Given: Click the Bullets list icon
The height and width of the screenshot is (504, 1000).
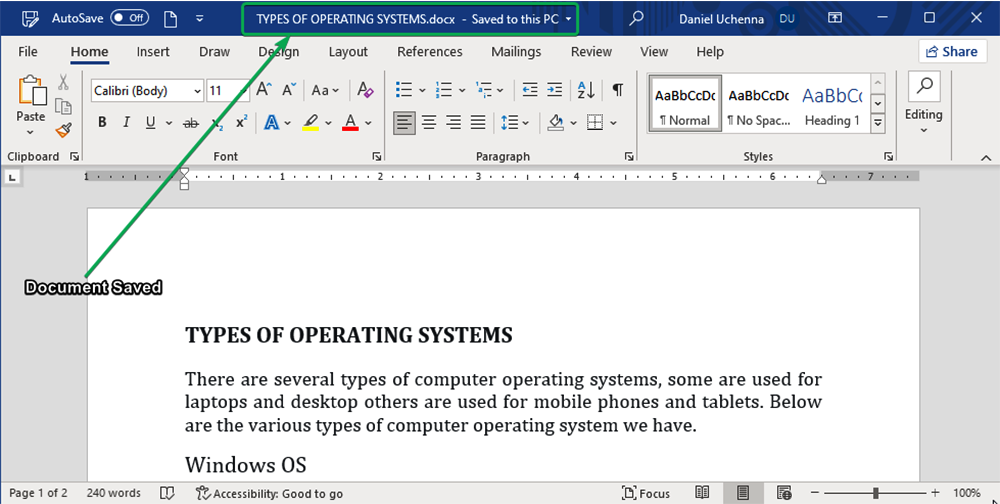Looking at the screenshot, I should (x=404, y=90).
